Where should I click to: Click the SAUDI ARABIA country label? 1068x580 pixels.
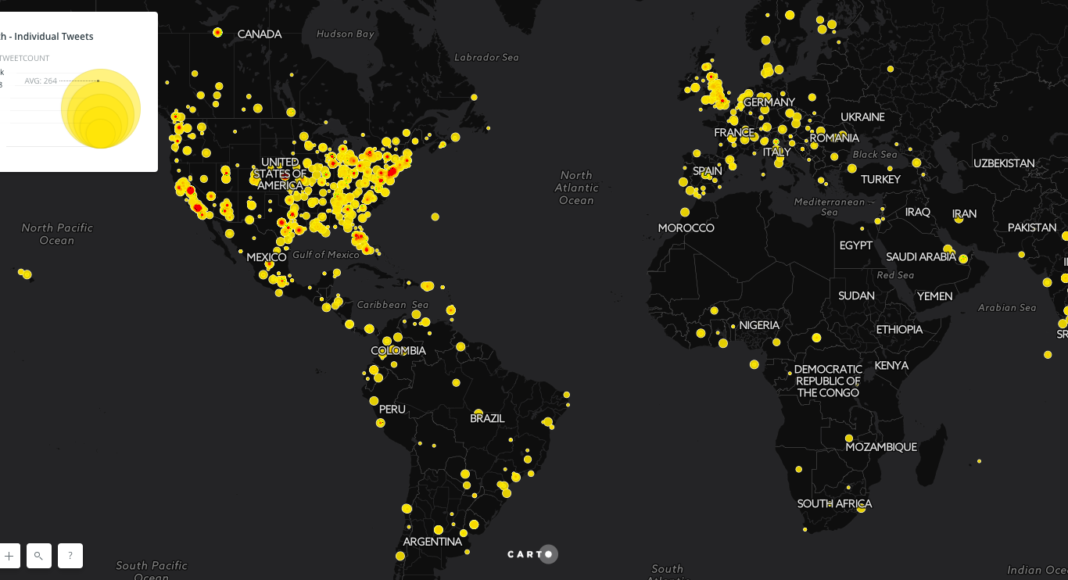[x=921, y=257]
